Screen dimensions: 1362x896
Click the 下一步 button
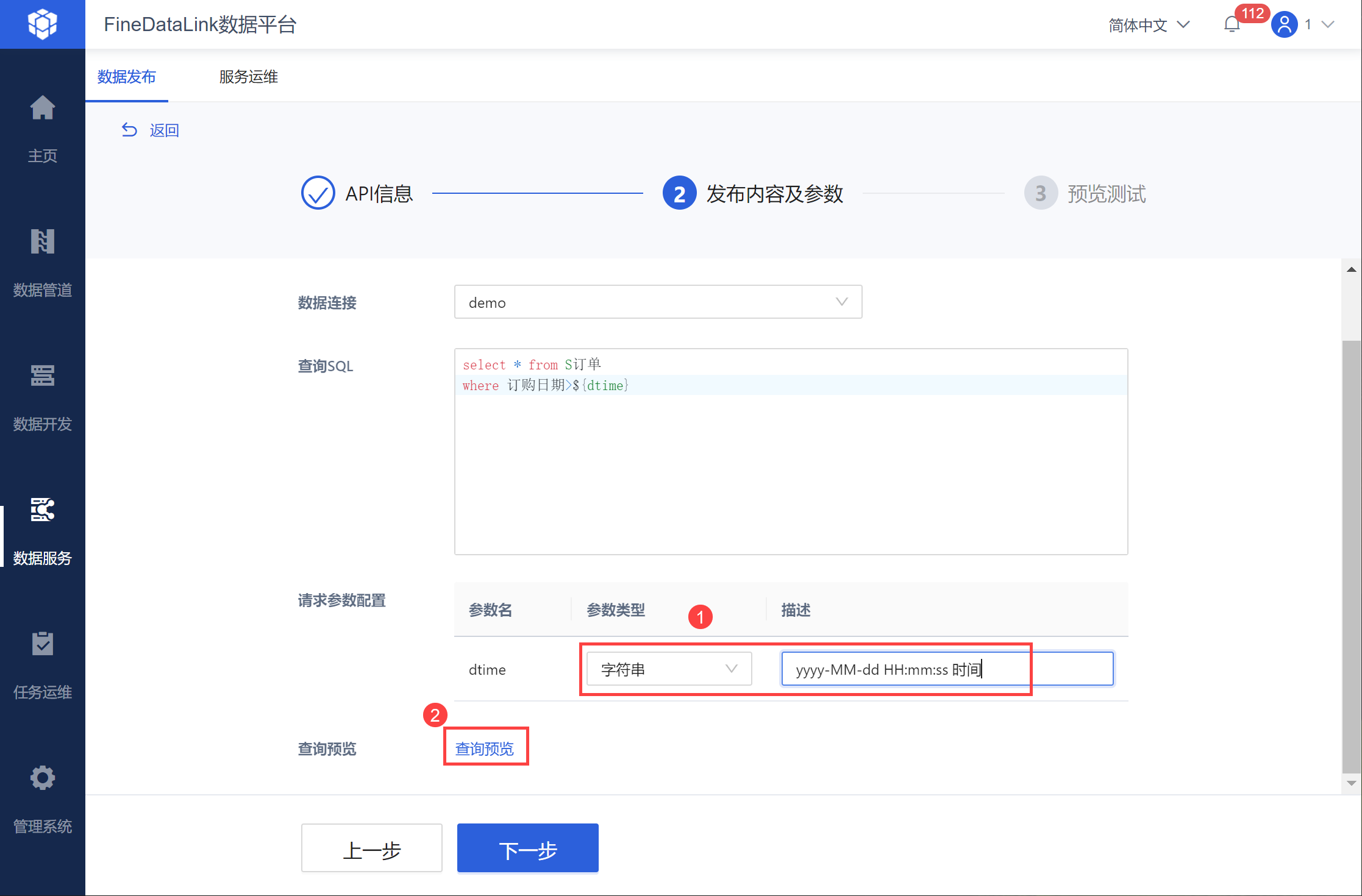pyautogui.click(x=527, y=849)
